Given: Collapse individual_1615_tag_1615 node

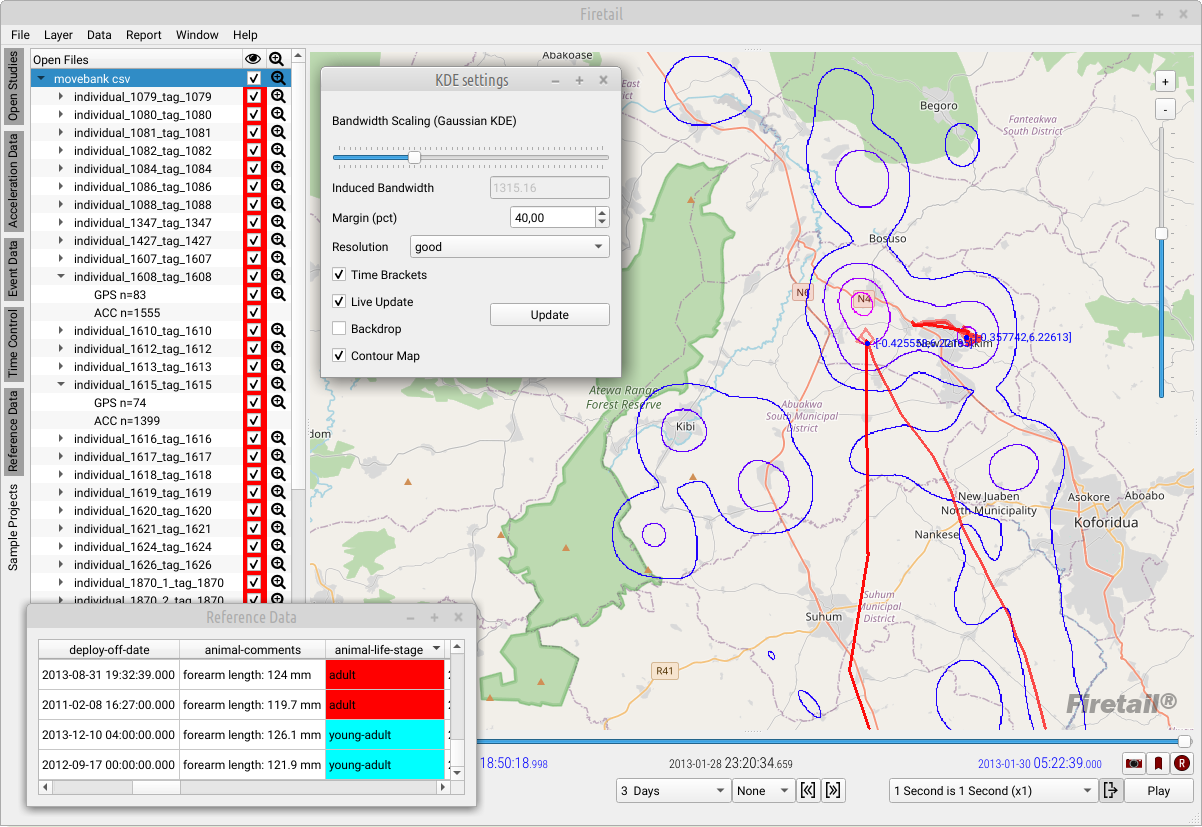Looking at the screenshot, I should coord(61,385).
